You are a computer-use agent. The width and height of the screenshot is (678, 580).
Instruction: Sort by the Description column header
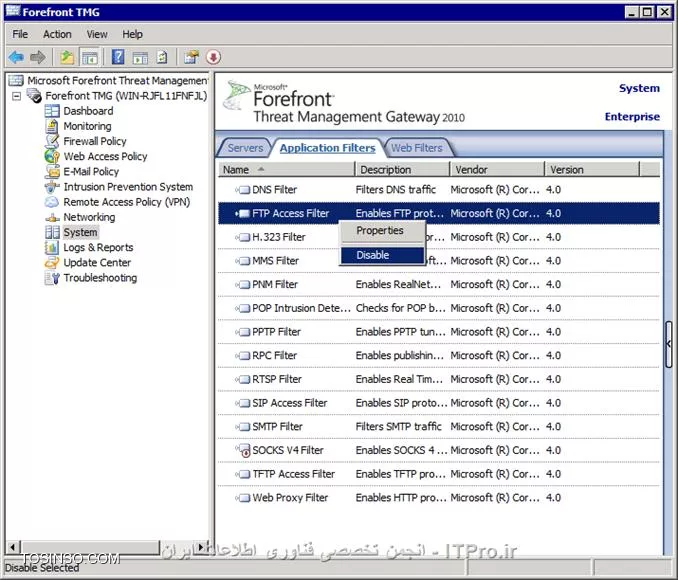click(402, 170)
